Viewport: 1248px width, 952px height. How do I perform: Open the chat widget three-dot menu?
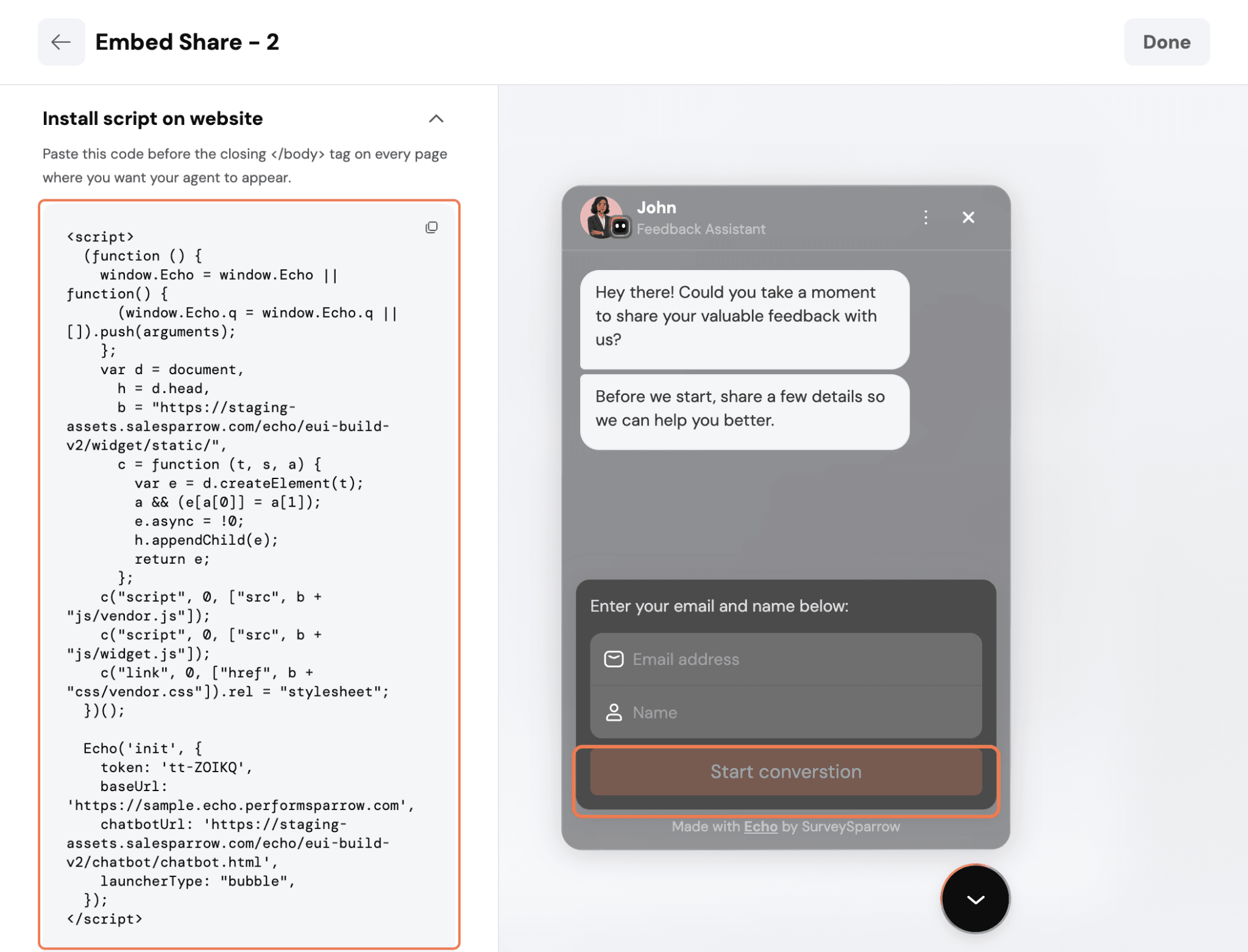click(926, 218)
